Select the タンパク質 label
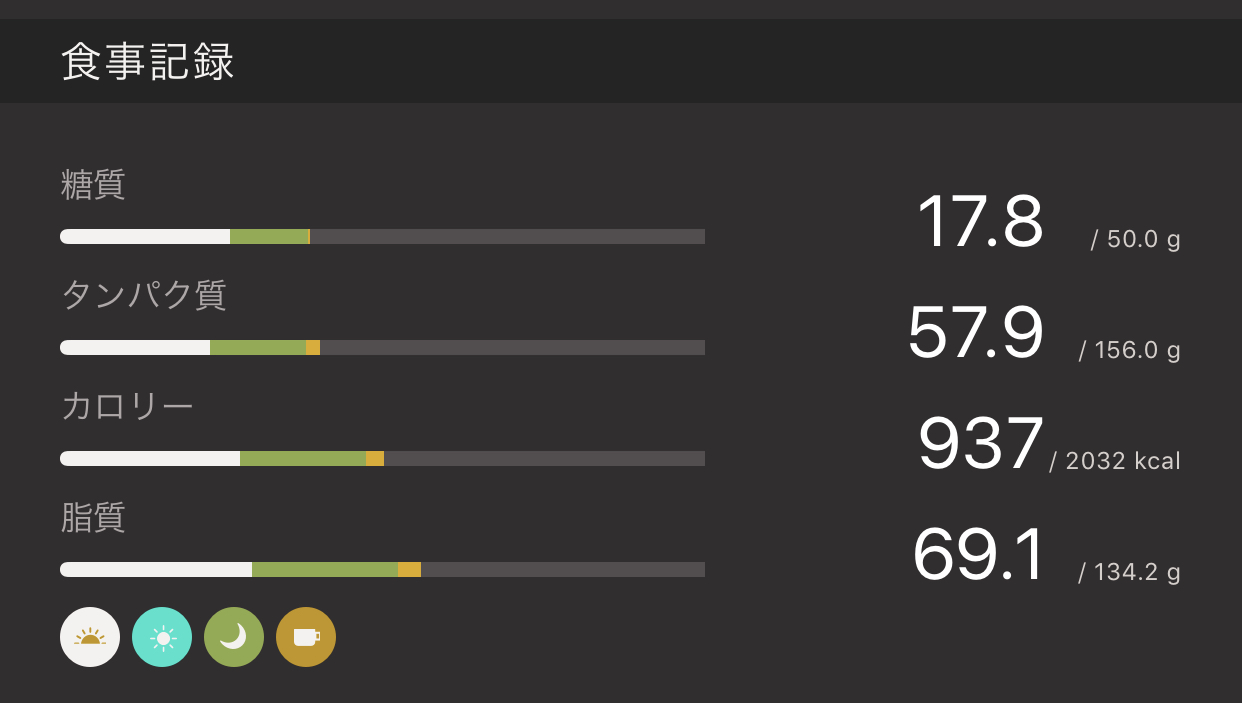 [144, 296]
